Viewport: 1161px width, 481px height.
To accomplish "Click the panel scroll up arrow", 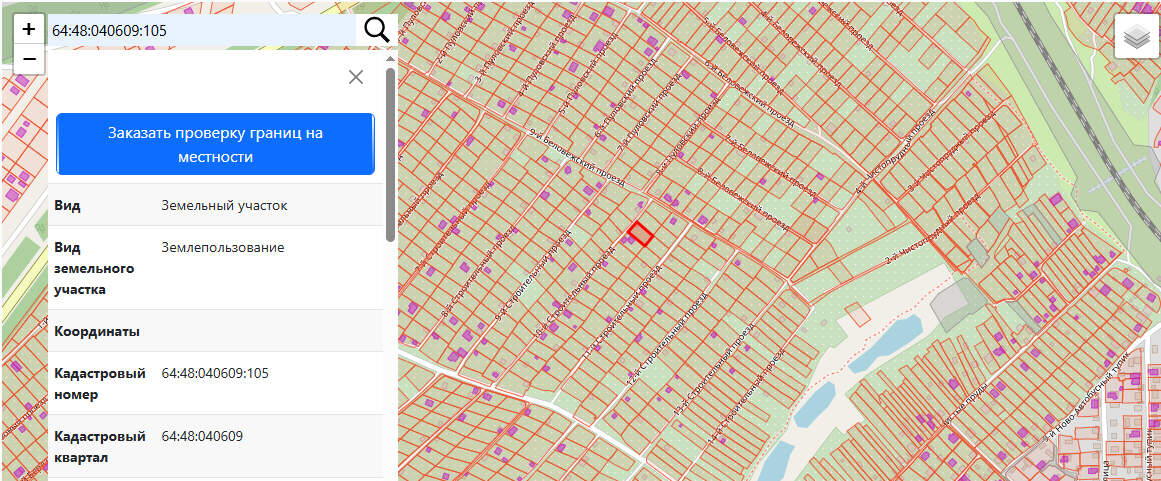I will click(x=390, y=58).
